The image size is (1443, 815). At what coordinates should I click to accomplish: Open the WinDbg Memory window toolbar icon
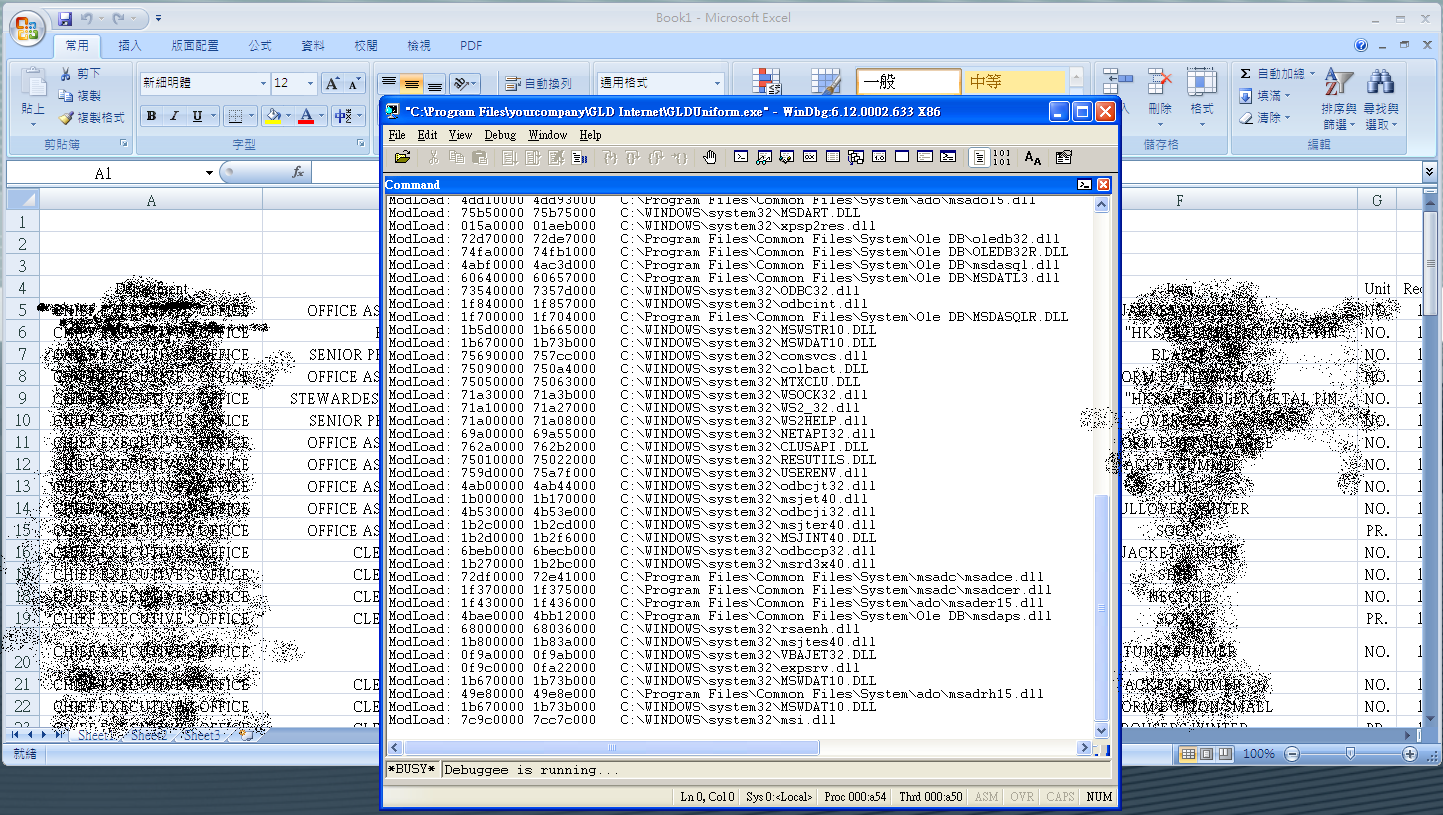click(833, 157)
